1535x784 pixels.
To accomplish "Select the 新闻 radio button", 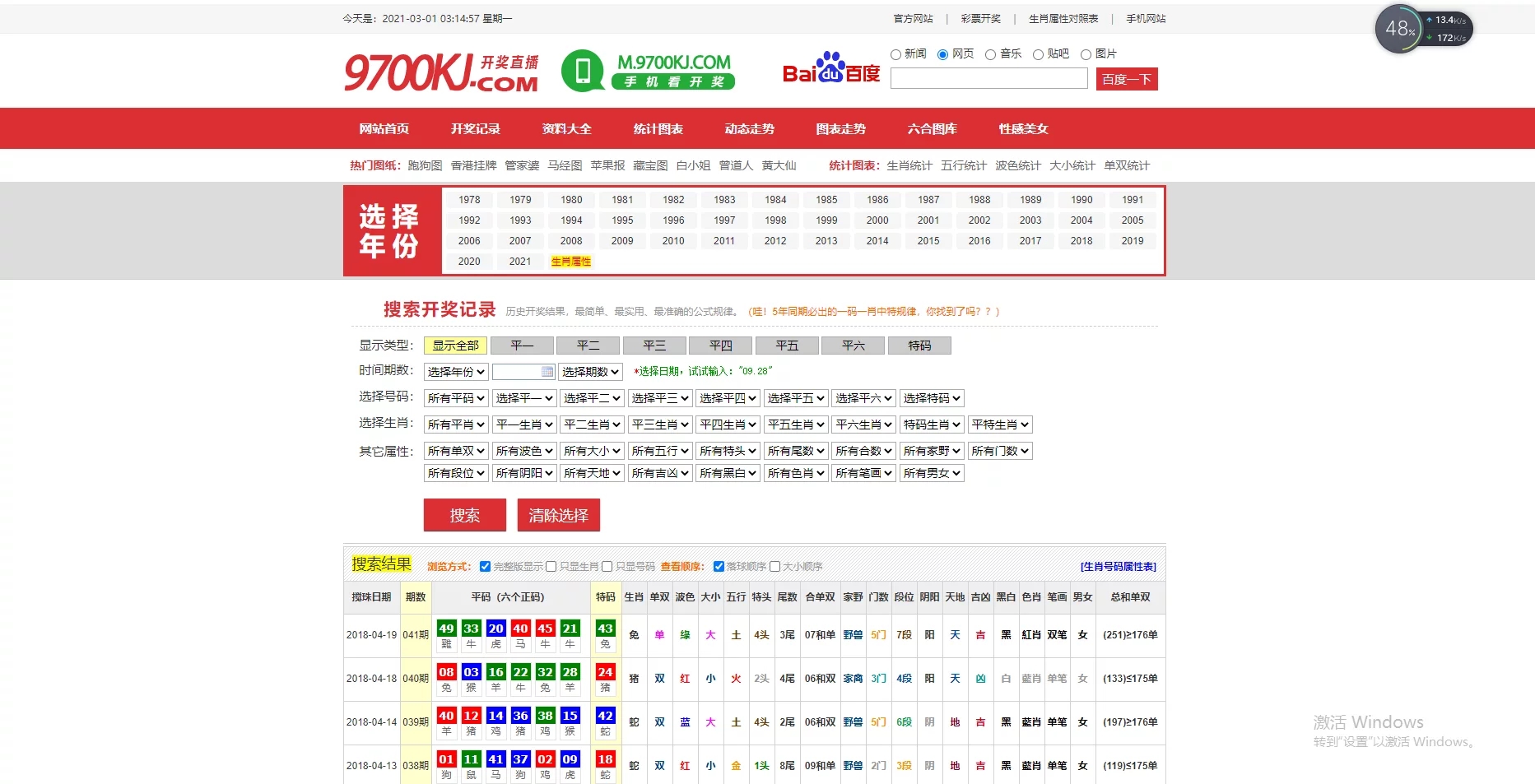I will [895, 54].
